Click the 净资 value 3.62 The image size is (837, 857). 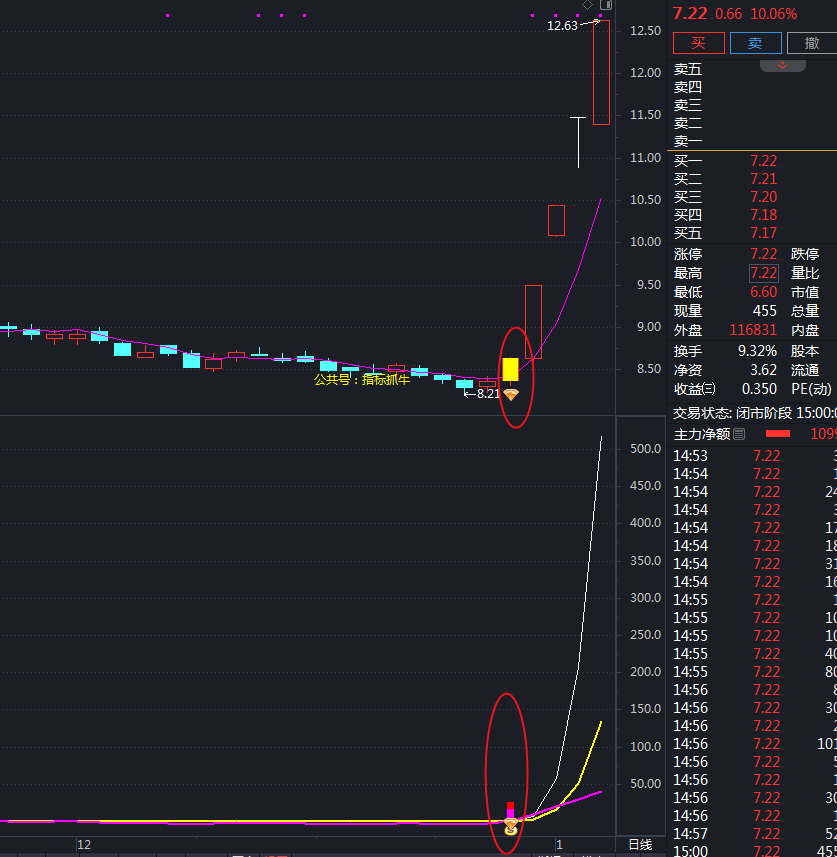(764, 370)
